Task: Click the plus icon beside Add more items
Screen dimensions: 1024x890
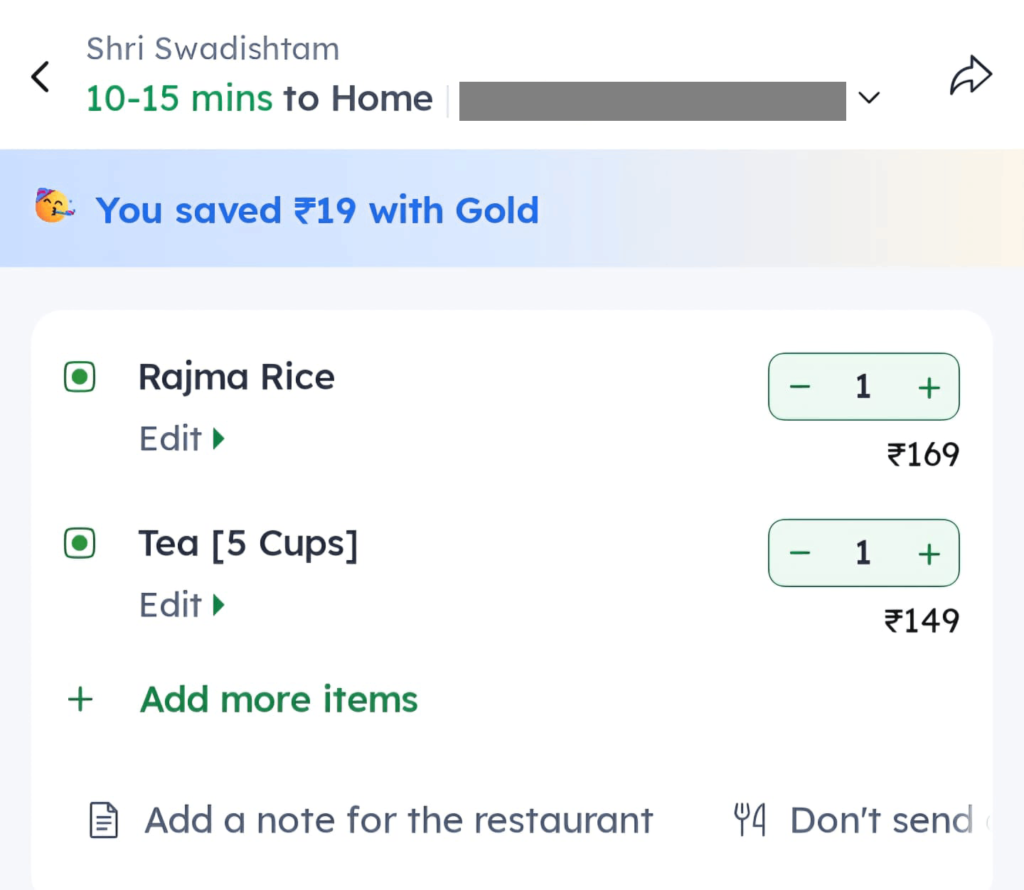Action: 79,700
